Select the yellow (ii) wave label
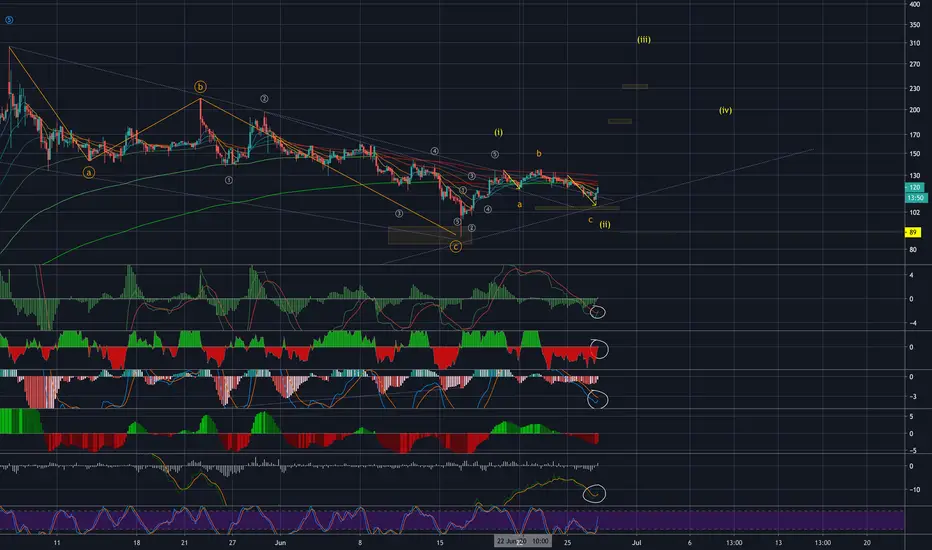 click(604, 224)
